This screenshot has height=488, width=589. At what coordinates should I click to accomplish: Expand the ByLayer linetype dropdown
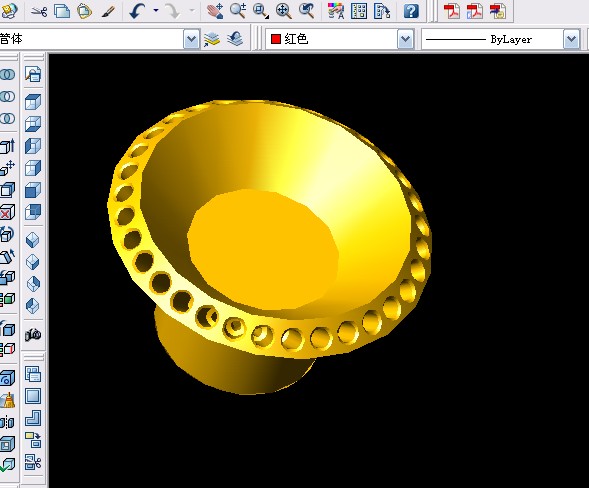tap(571, 39)
